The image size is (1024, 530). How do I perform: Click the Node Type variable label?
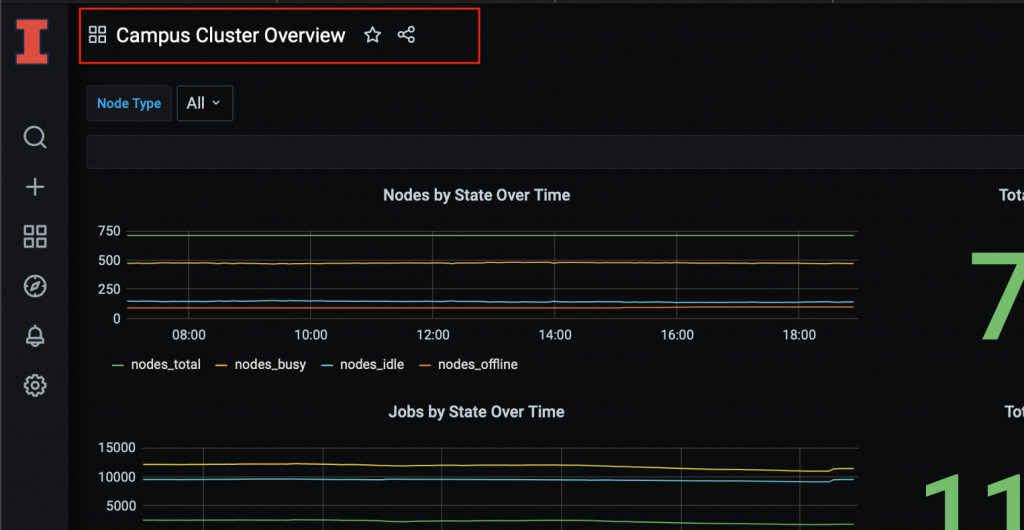(129, 103)
